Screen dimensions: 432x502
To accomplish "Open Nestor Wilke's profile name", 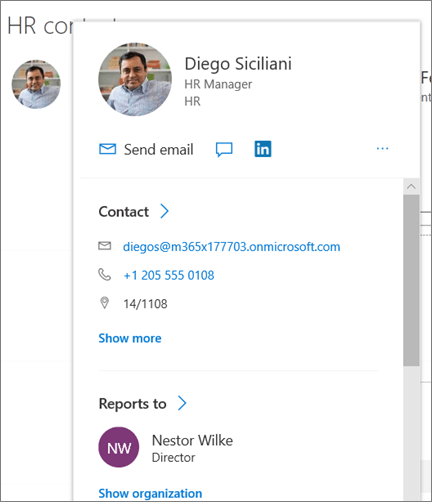I will (x=192, y=441).
